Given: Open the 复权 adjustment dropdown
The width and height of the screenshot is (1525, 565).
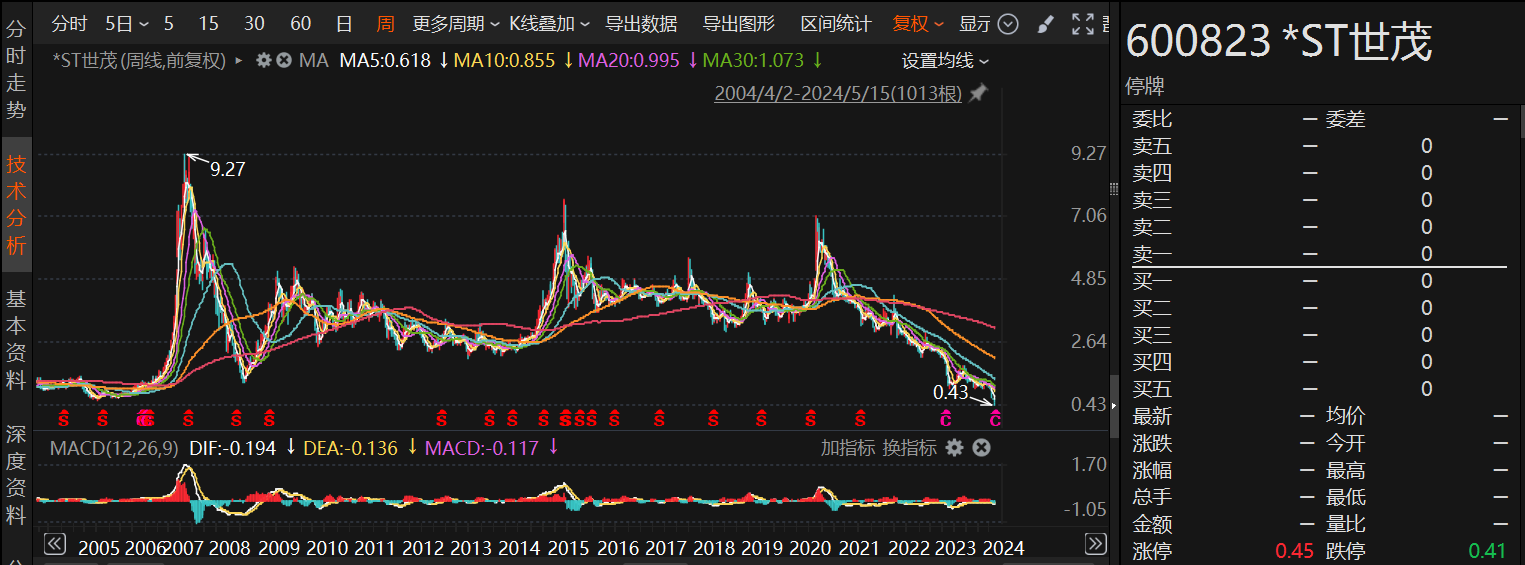Looking at the screenshot, I should (918, 23).
